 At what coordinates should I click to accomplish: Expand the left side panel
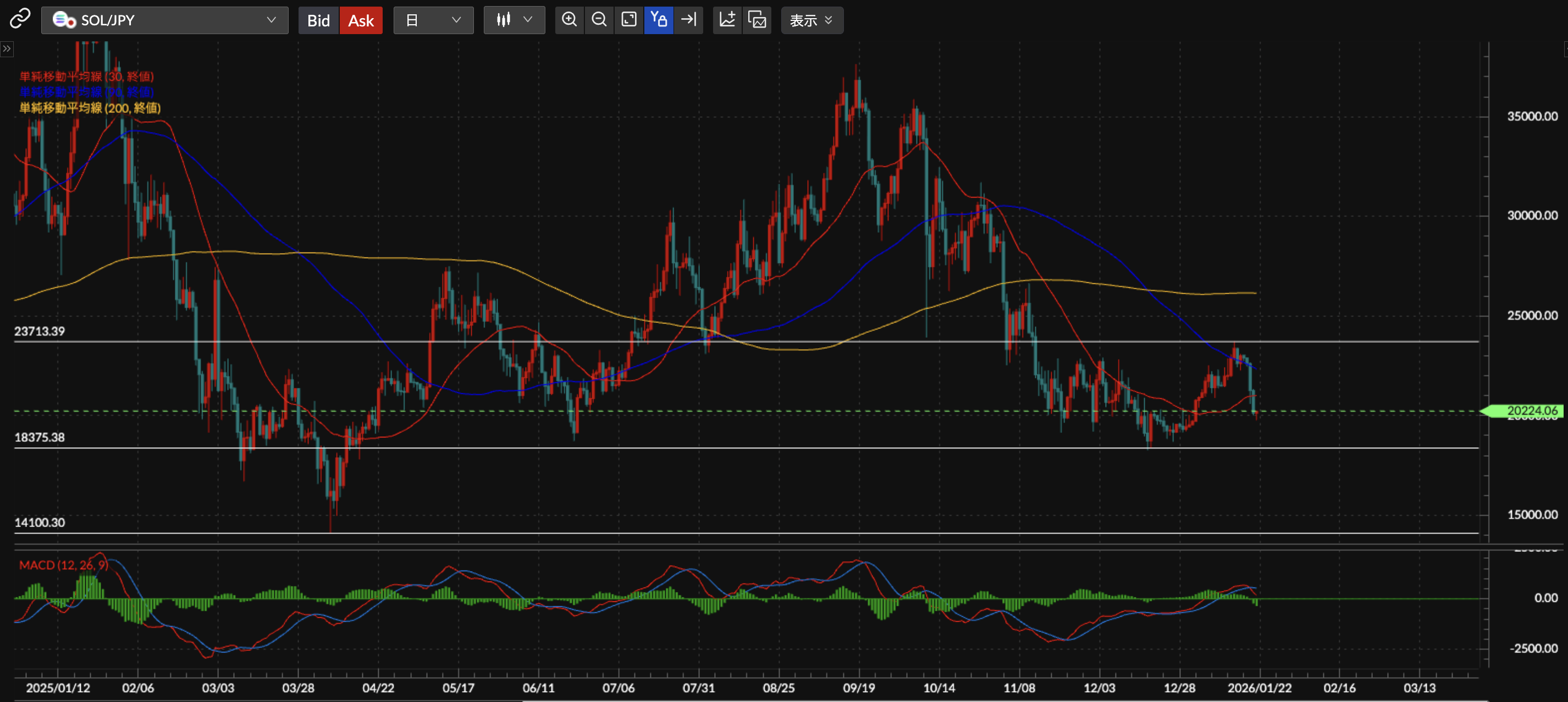[7, 49]
